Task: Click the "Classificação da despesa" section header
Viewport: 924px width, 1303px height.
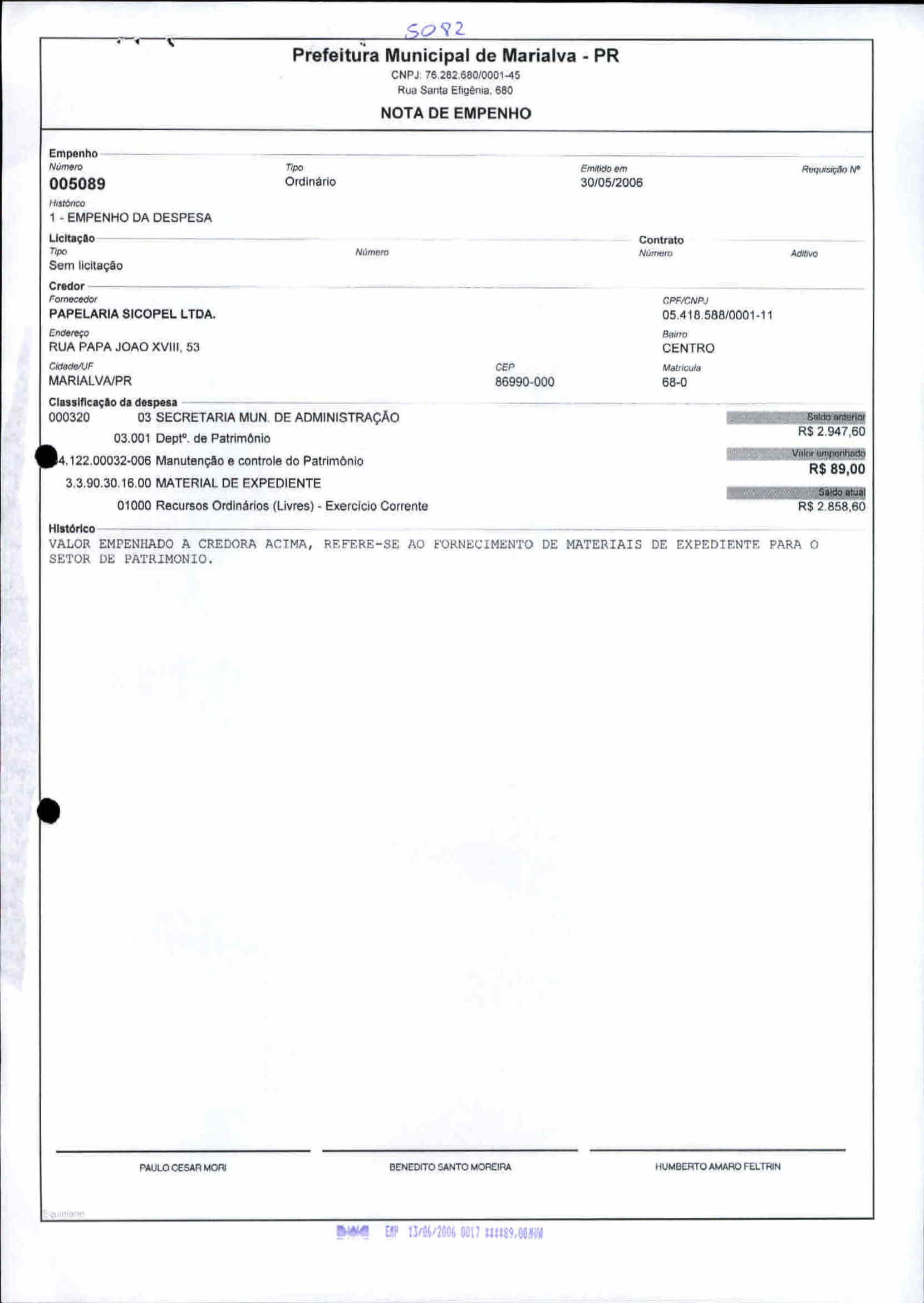Action: (x=112, y=403)
